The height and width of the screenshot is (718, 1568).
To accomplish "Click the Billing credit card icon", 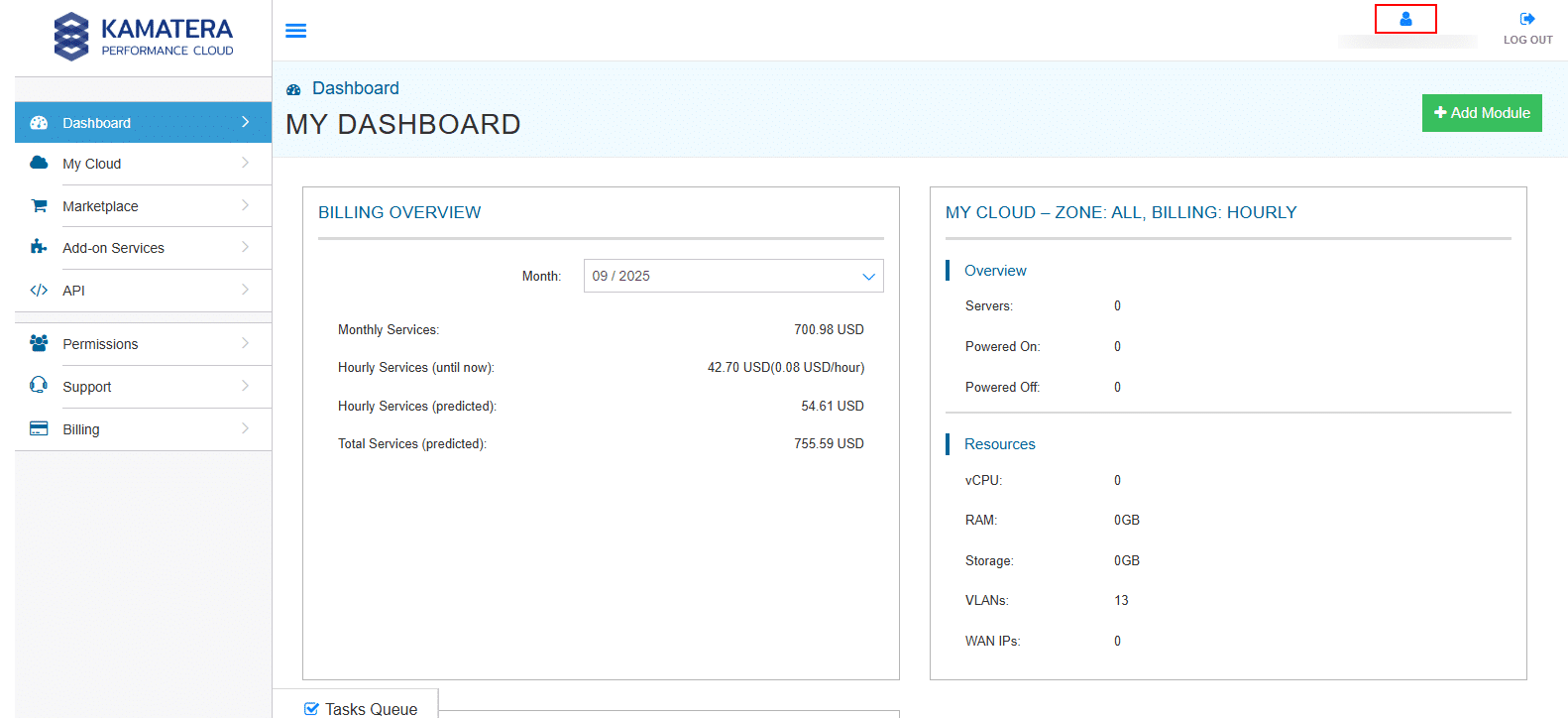I will point(39,428).
